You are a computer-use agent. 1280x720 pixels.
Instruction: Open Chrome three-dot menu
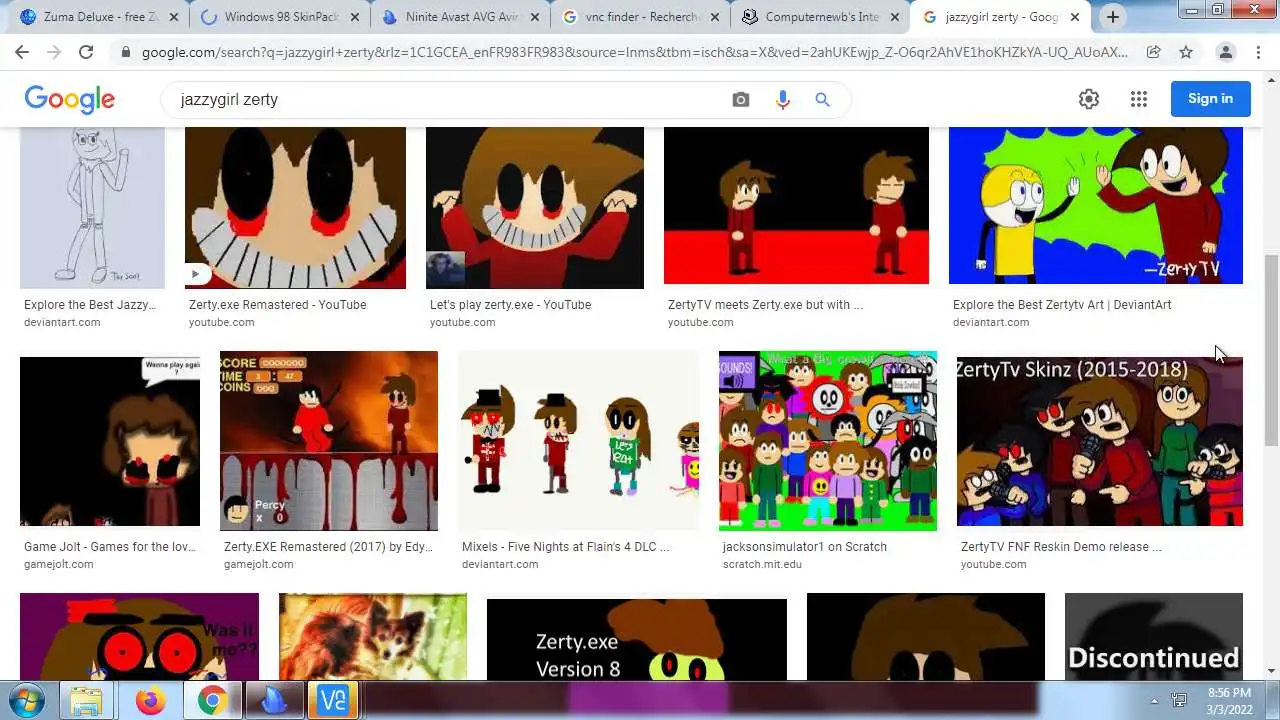(1260, 53)
